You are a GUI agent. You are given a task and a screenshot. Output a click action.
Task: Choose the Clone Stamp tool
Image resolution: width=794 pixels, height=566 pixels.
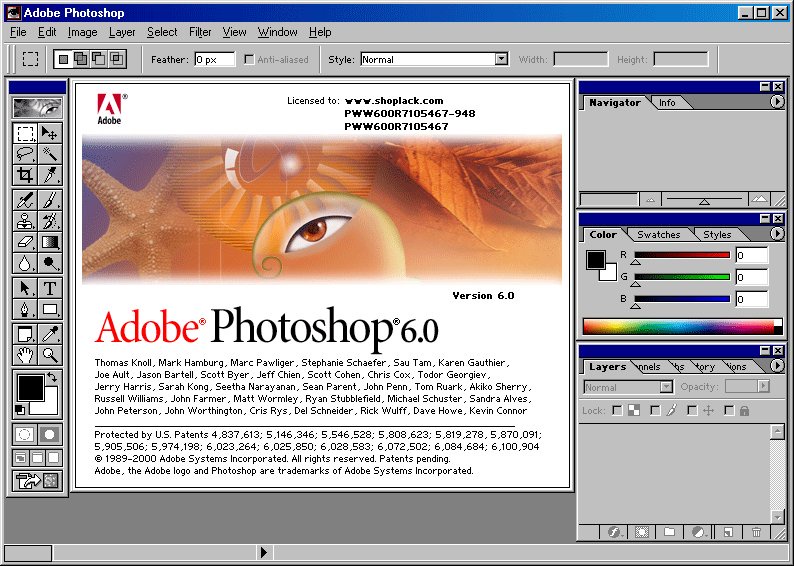coord(25,221)
